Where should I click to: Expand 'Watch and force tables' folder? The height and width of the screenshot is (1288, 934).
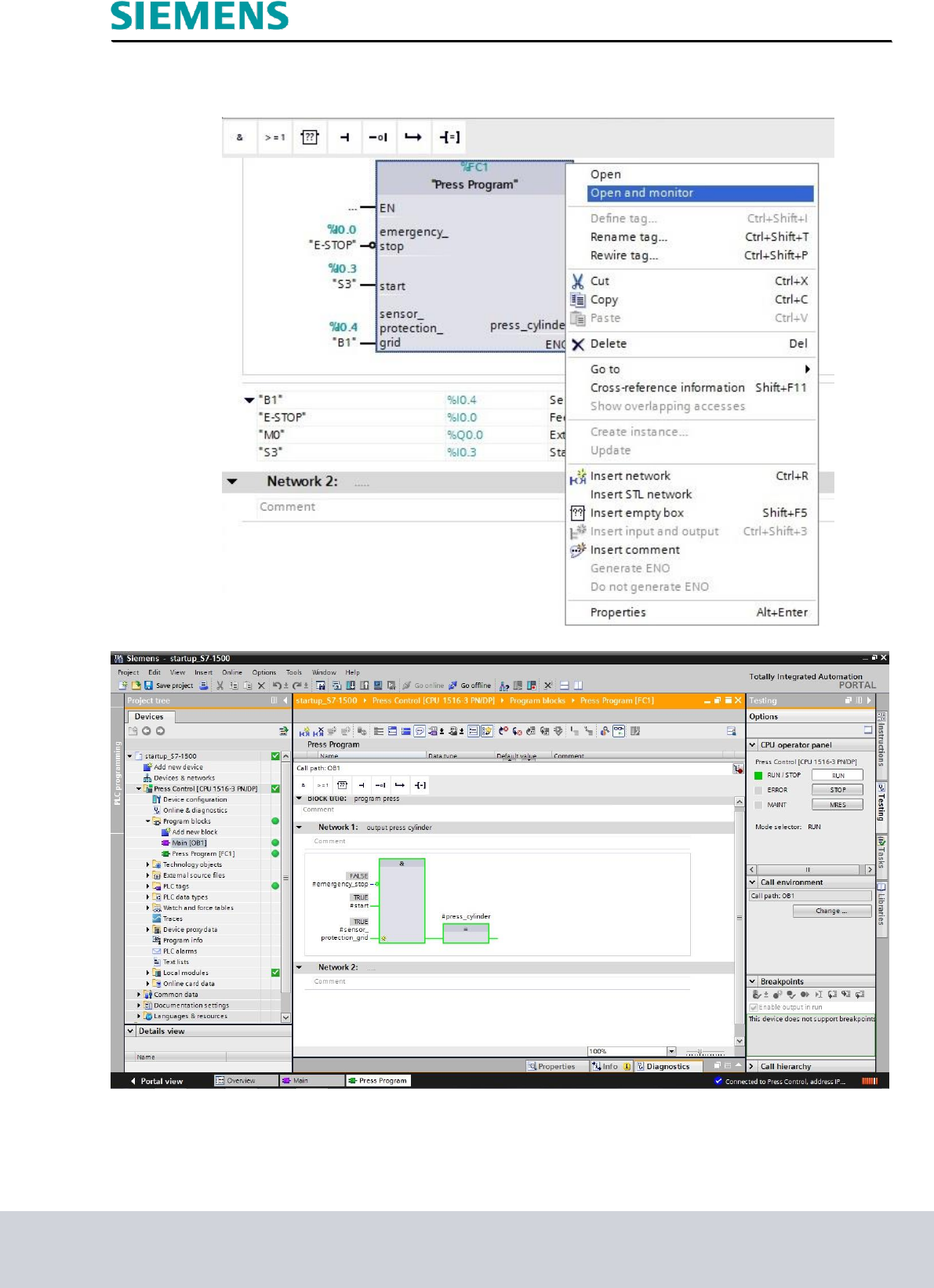click(148, 908)
